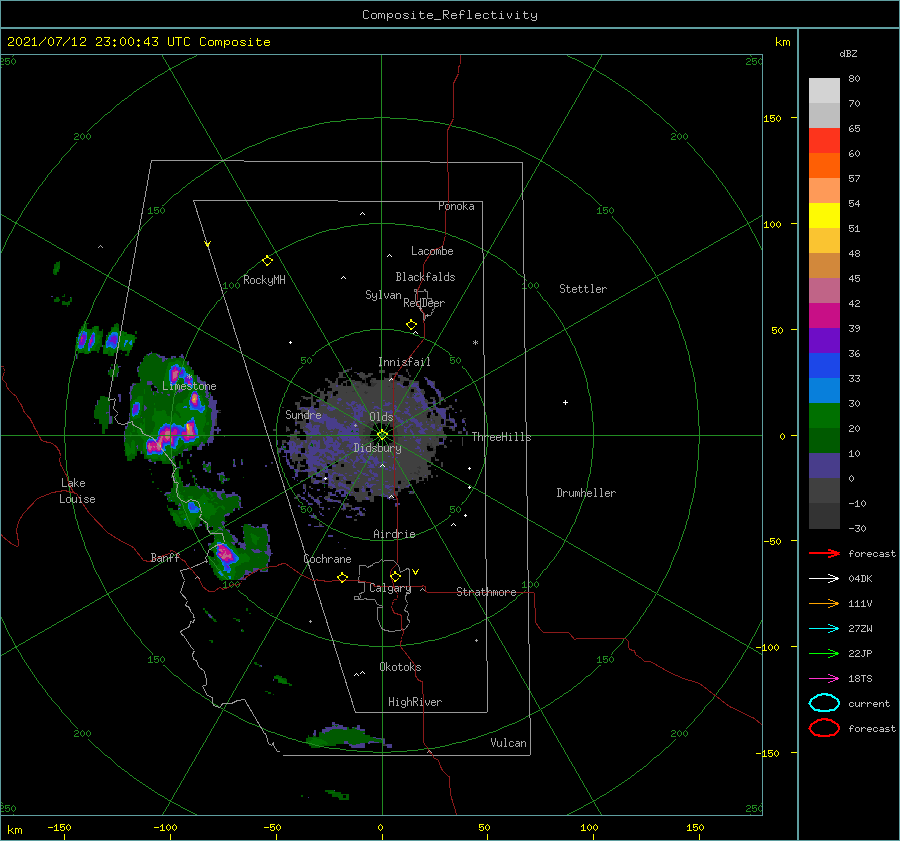
Task: Select the red swatch in dBZ scale
Action: point(824,141)
